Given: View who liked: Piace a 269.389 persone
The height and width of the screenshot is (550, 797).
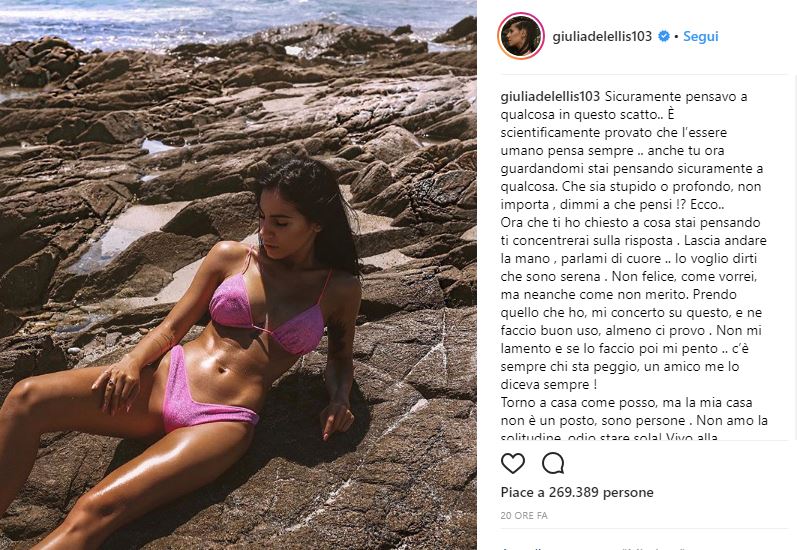Looking at the screenshot, I should 577,492.
